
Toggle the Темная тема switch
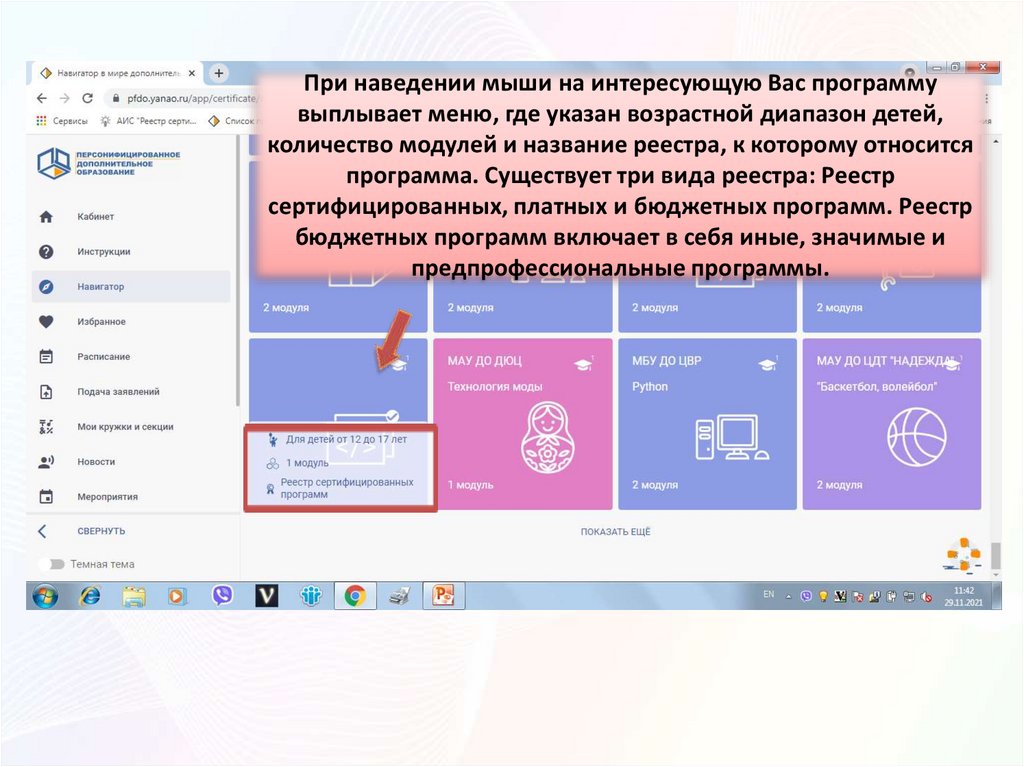[52, 564]
